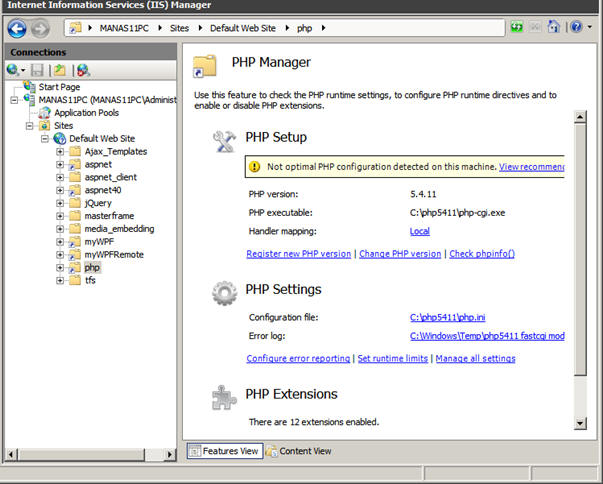Click the Connections pane scroll right arrow

point(170,455)
